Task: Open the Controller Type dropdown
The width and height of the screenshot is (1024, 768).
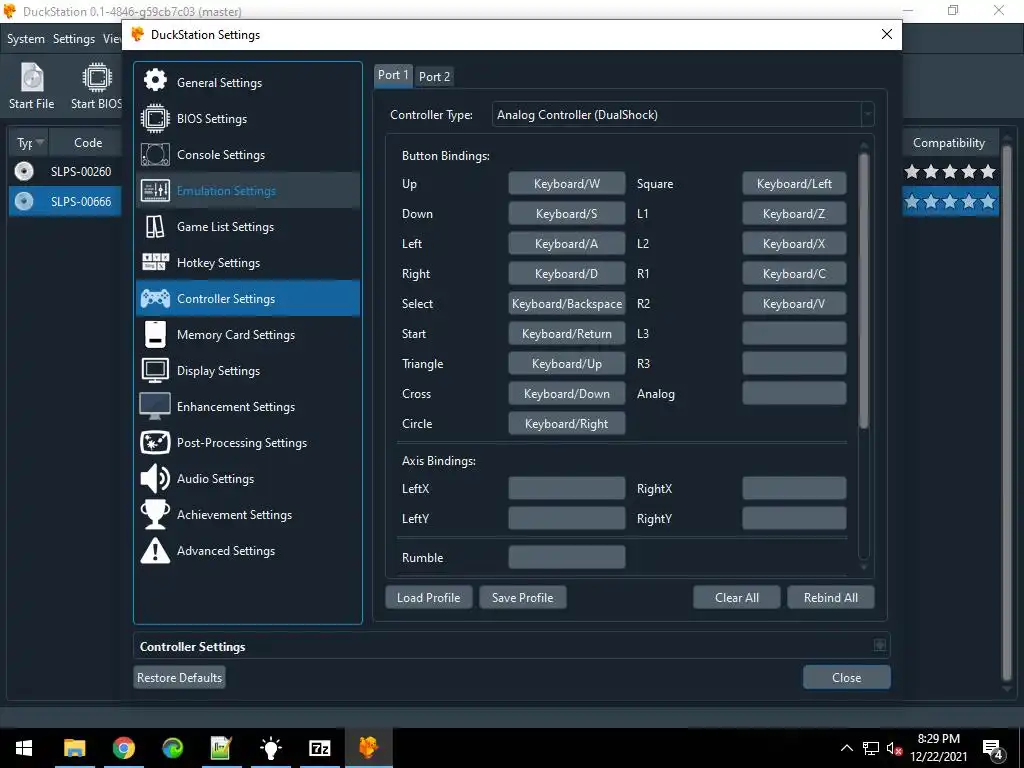Action: pos(683,114)
